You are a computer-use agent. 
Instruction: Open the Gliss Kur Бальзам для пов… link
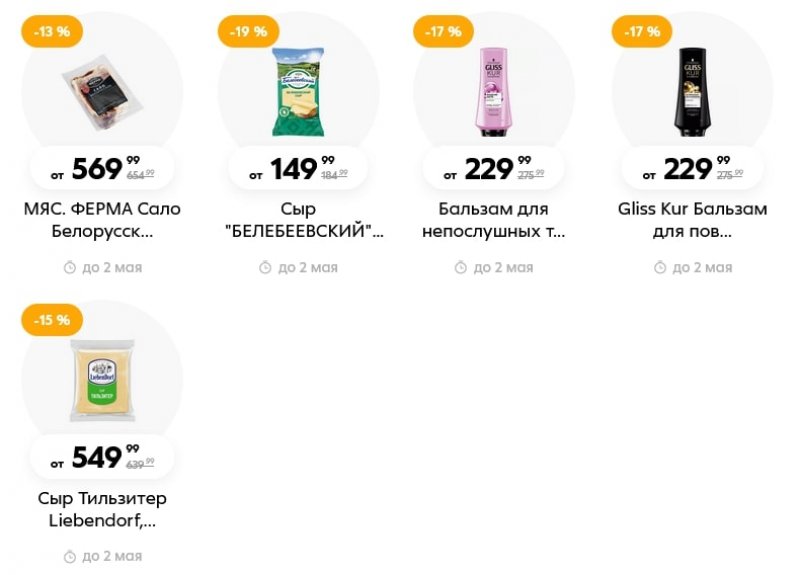[692, 220]
